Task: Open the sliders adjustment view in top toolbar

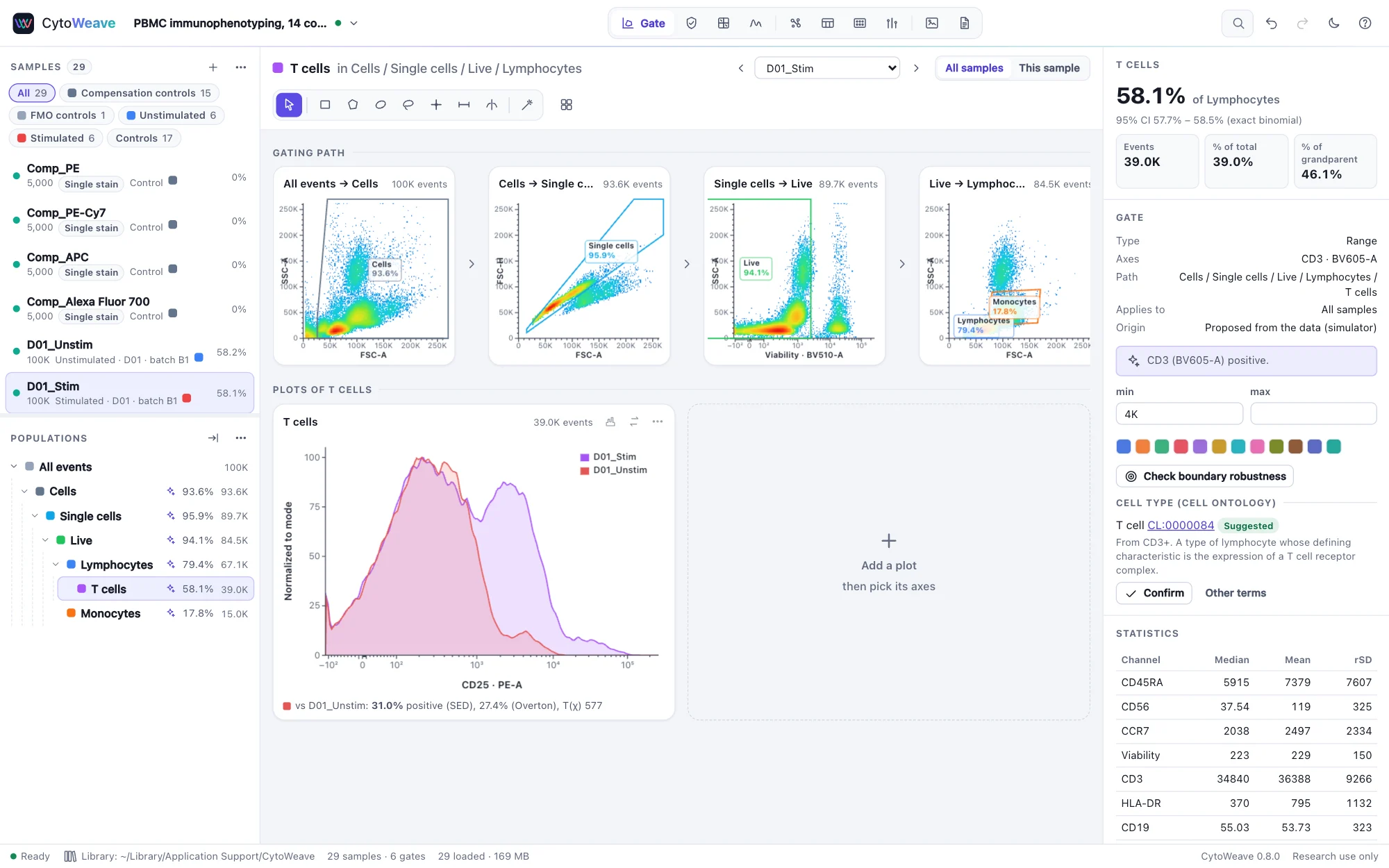Action: coord(892,23)
